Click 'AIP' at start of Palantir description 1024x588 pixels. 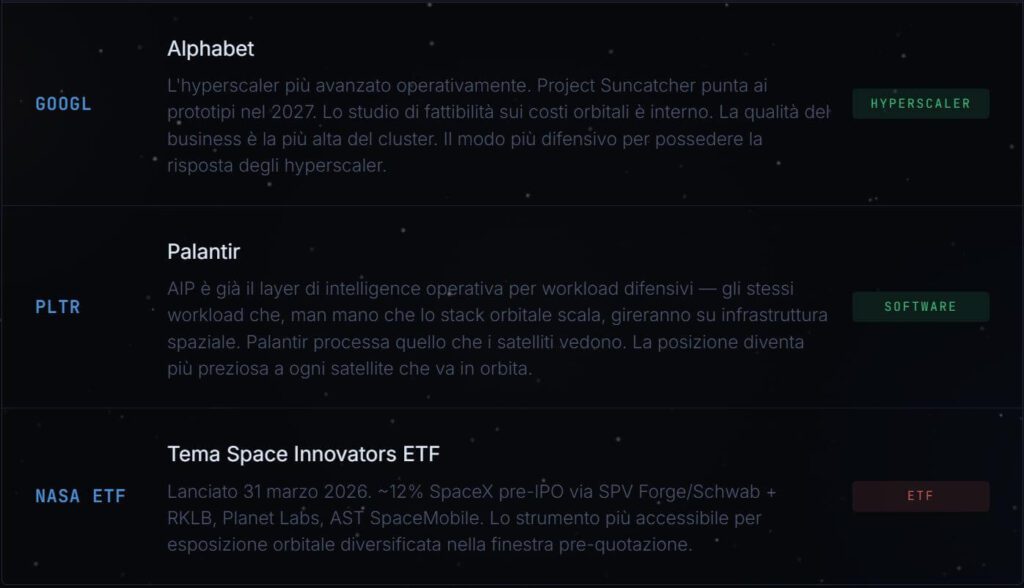pyautogui.click(x=183, y=289)
